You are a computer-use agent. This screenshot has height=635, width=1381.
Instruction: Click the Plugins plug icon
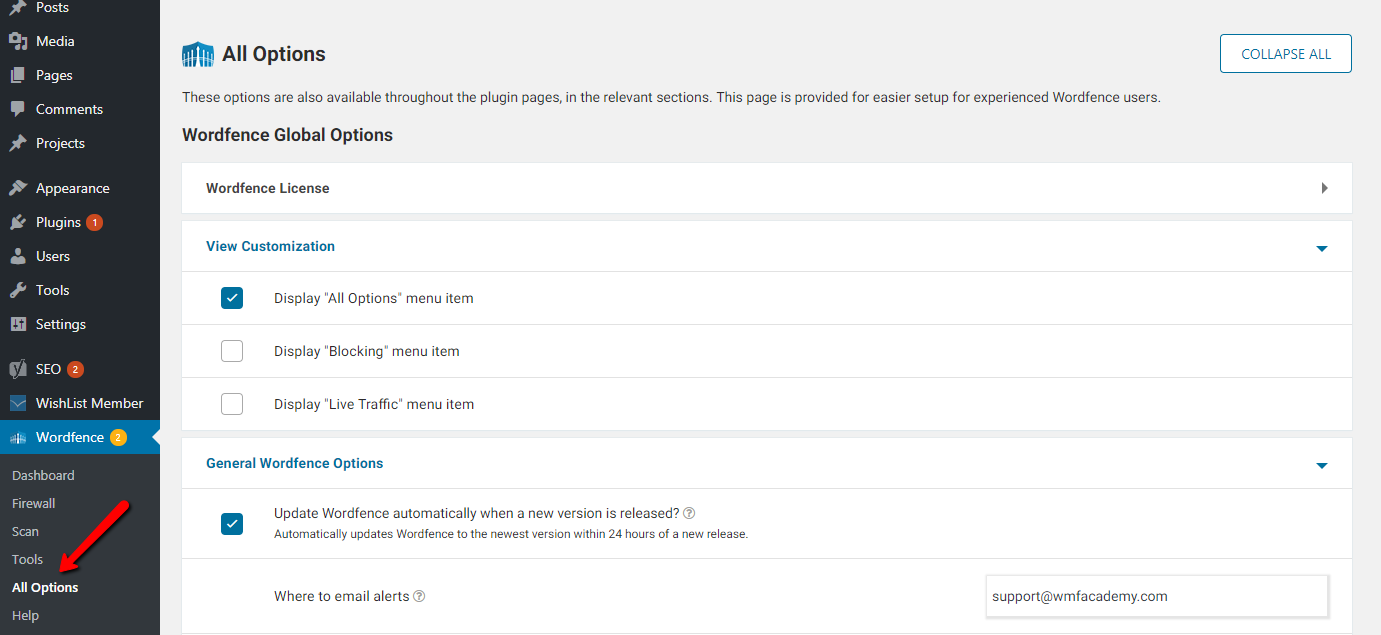pyautogui.click(x=18, y=222)
